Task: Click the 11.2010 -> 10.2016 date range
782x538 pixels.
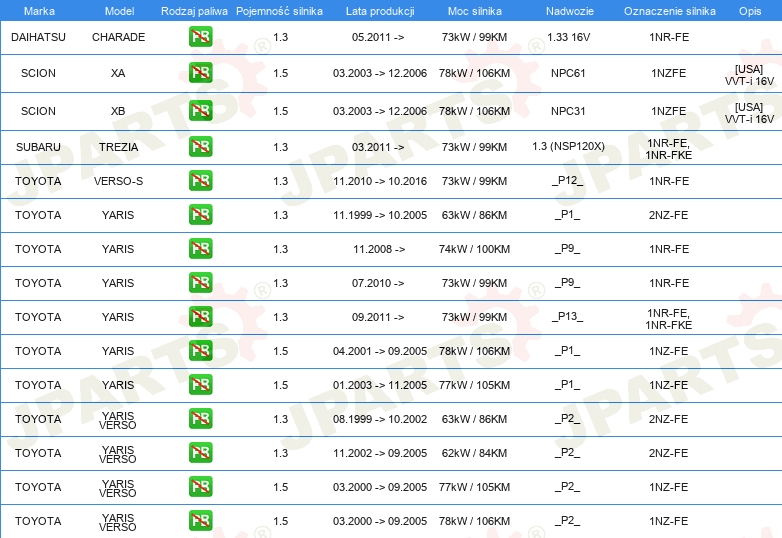Action: (x=380, y=181)
